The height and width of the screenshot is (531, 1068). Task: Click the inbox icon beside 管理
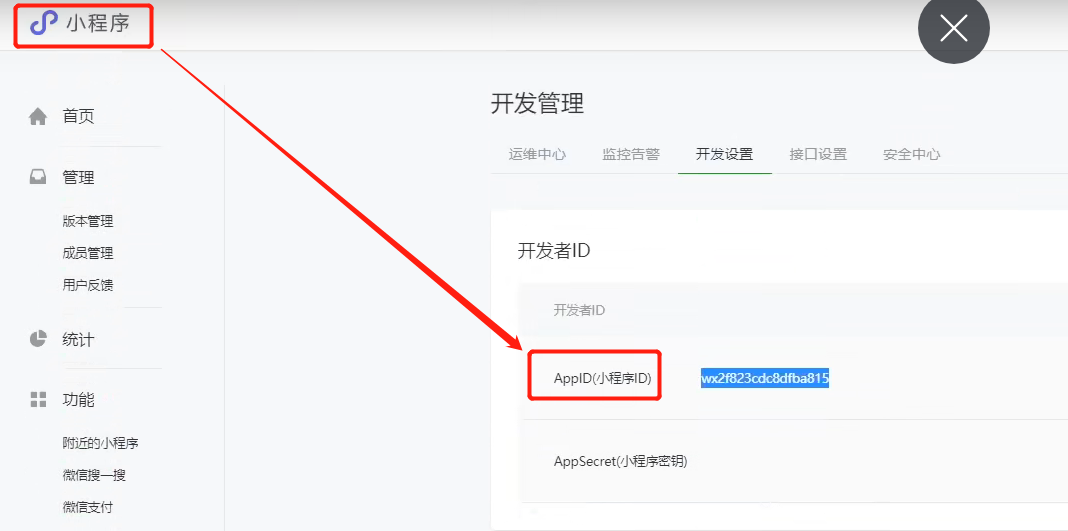pyautogui.click(x=38, y=178)
